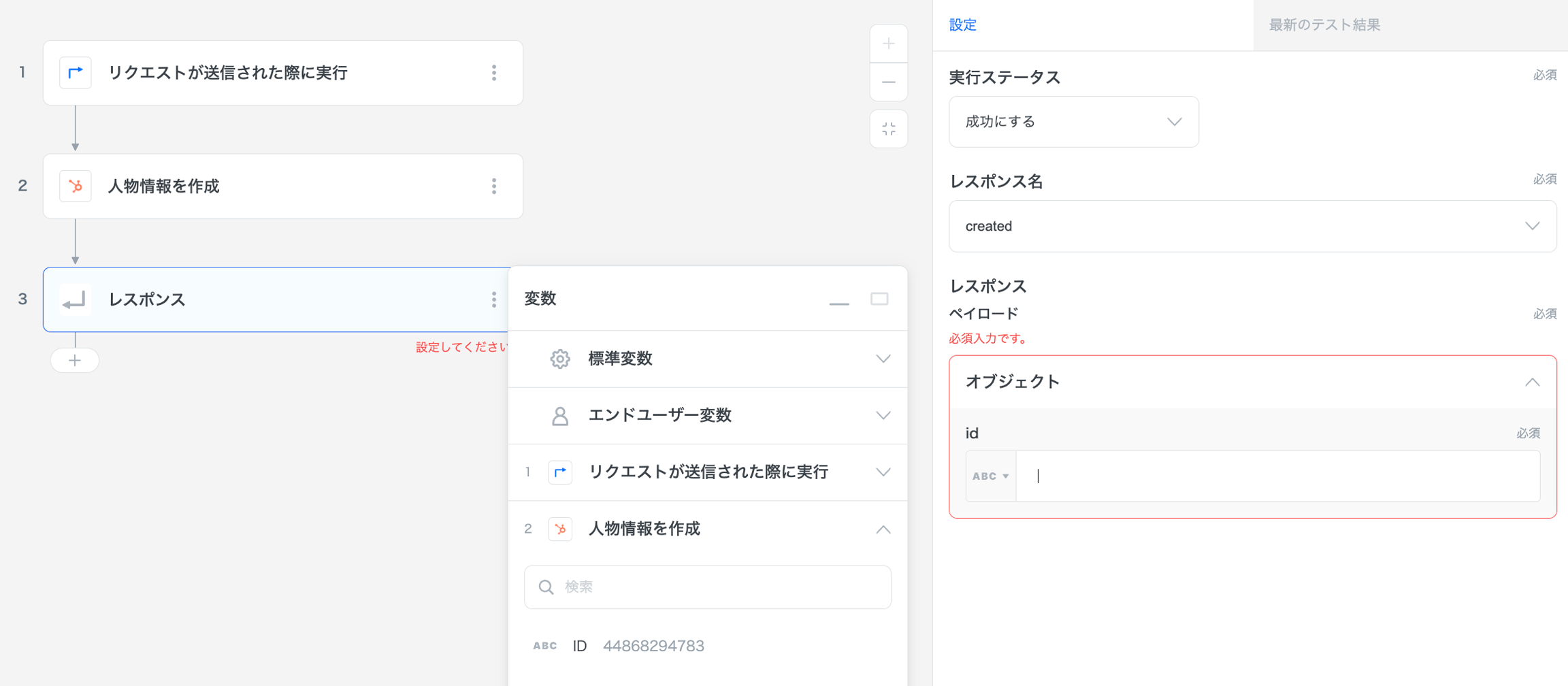Open the three-dot menu on 人物情報を作成 step
Image resolution: width=1568 pixels, height=686 pixels.
click(494, 186)
